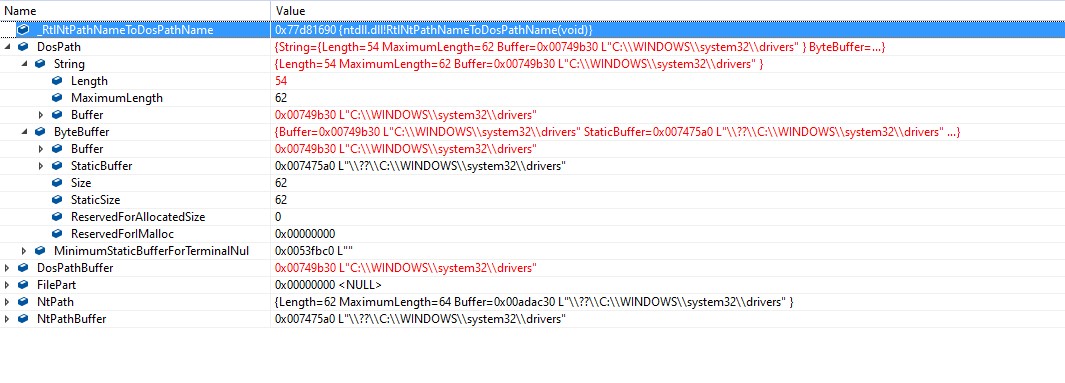1065x383 pixels.
Task: Click the Length field cube icon
Action: tap(57, 81)
